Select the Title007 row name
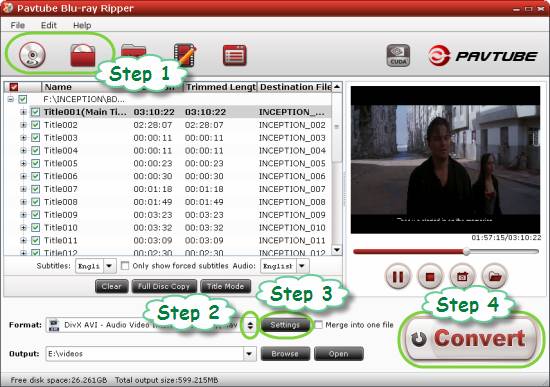Image resolution: width=550 pixels, height=387 pixels. [61, 189]
